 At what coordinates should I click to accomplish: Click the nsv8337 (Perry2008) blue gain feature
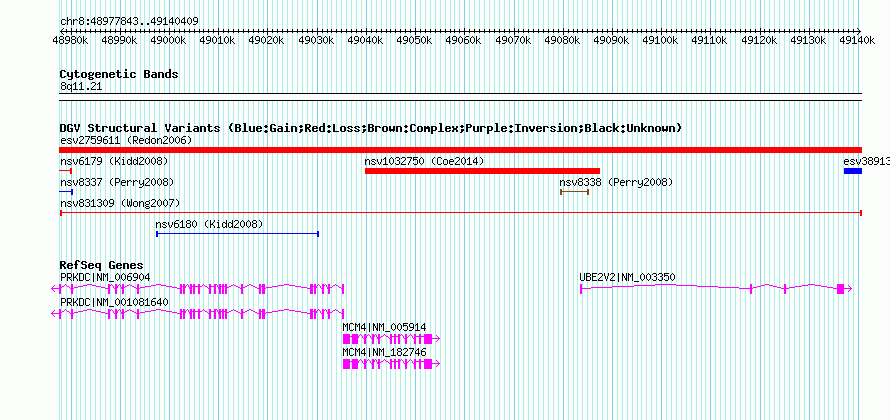point(66,192)
